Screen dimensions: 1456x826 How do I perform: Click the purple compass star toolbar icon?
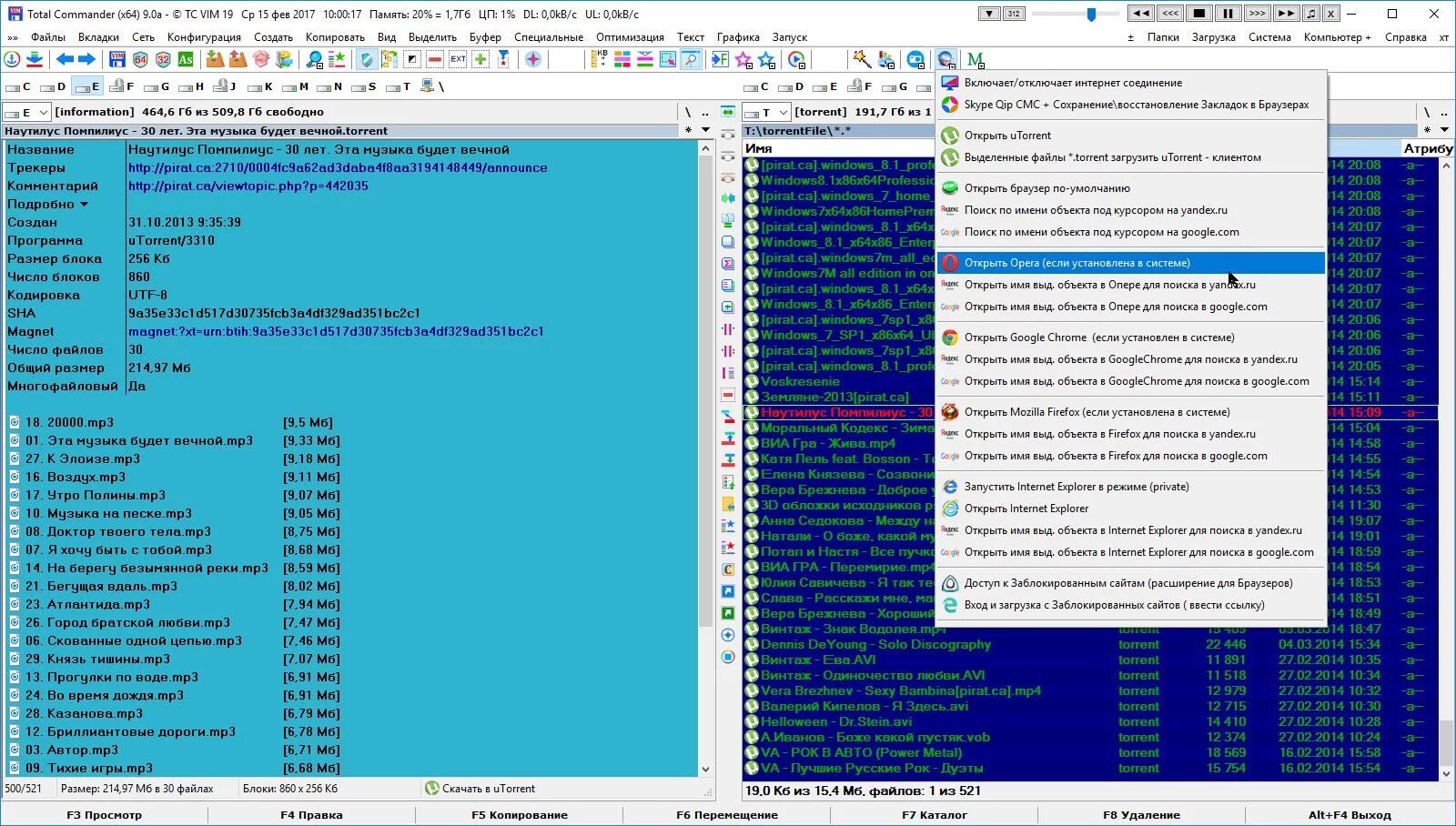pyautogui.click(x=533, y=60)
